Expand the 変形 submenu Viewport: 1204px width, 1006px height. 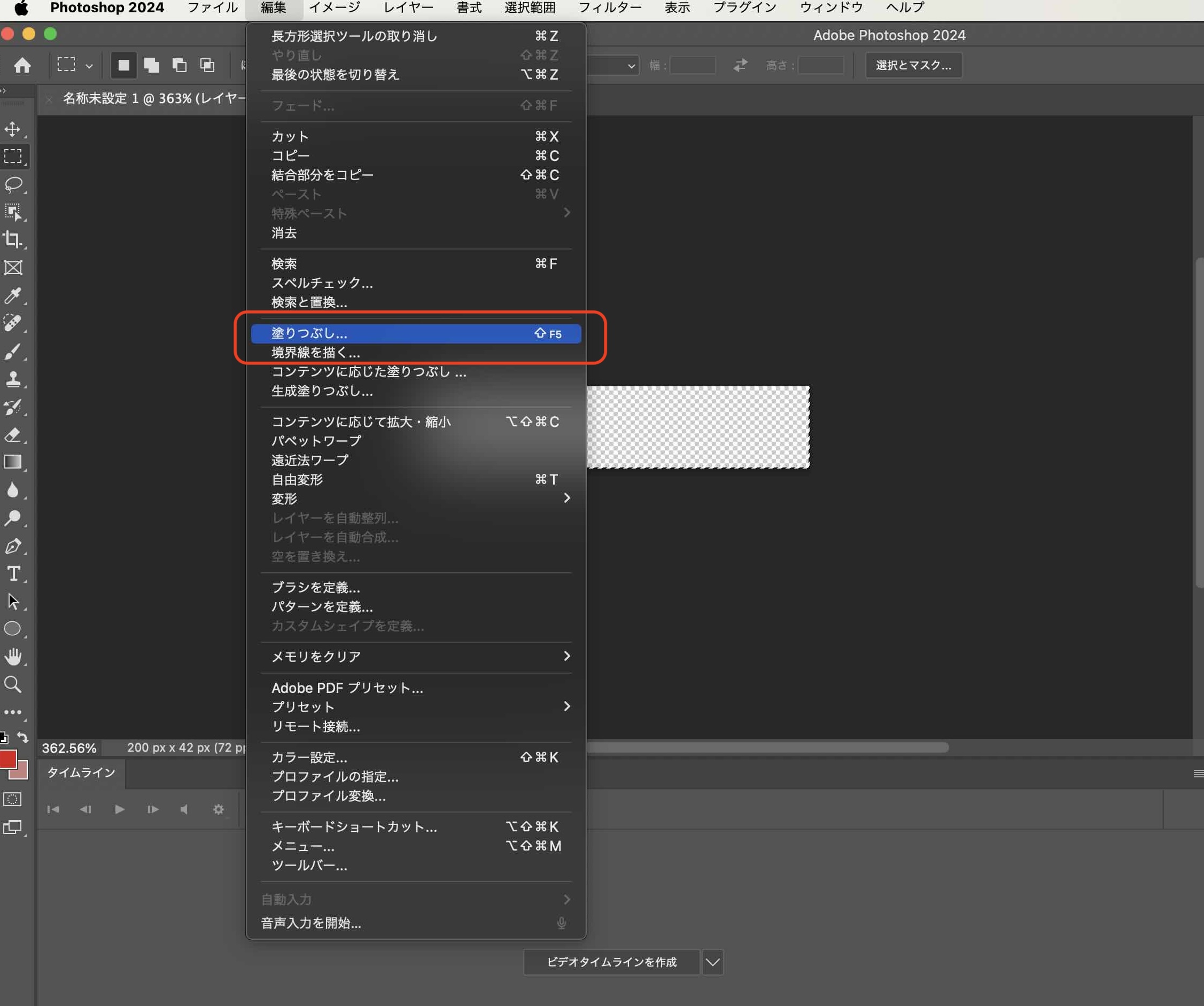point(416,498)
